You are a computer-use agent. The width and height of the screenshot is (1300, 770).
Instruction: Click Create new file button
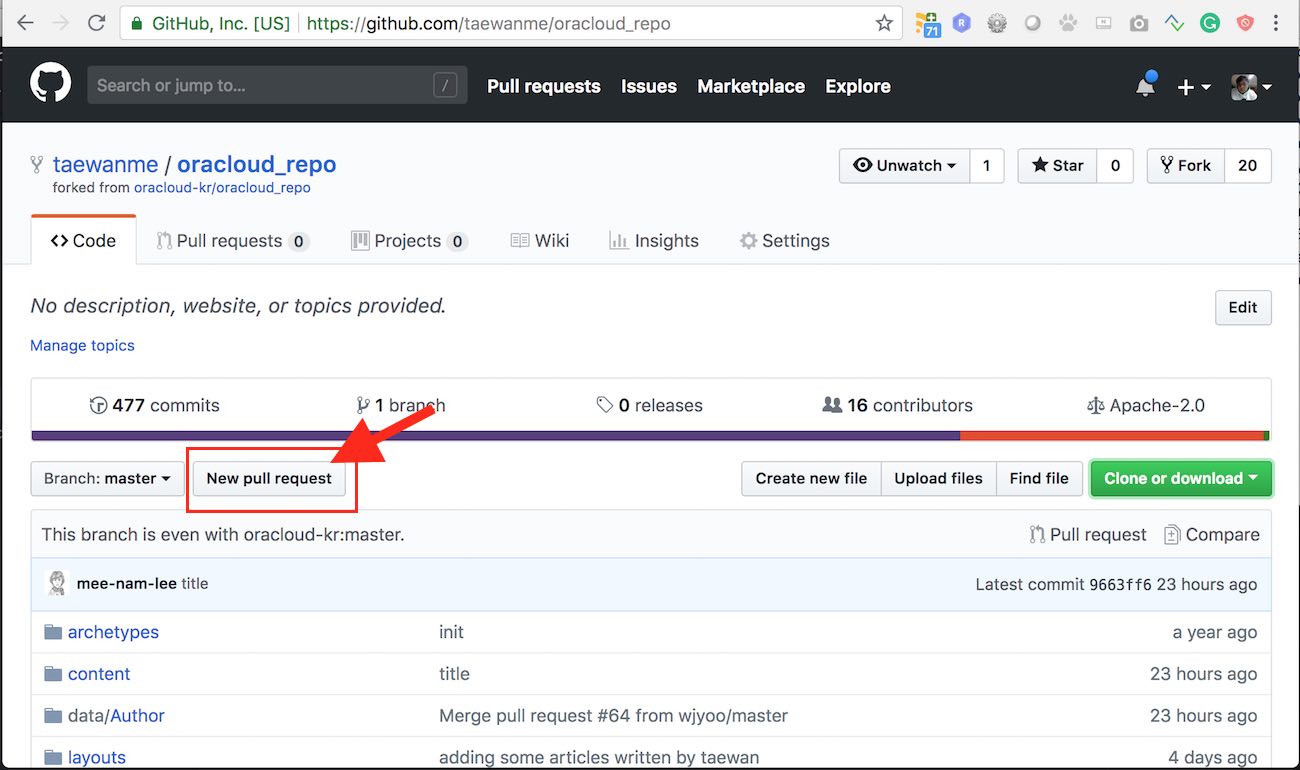pos(811,478)
